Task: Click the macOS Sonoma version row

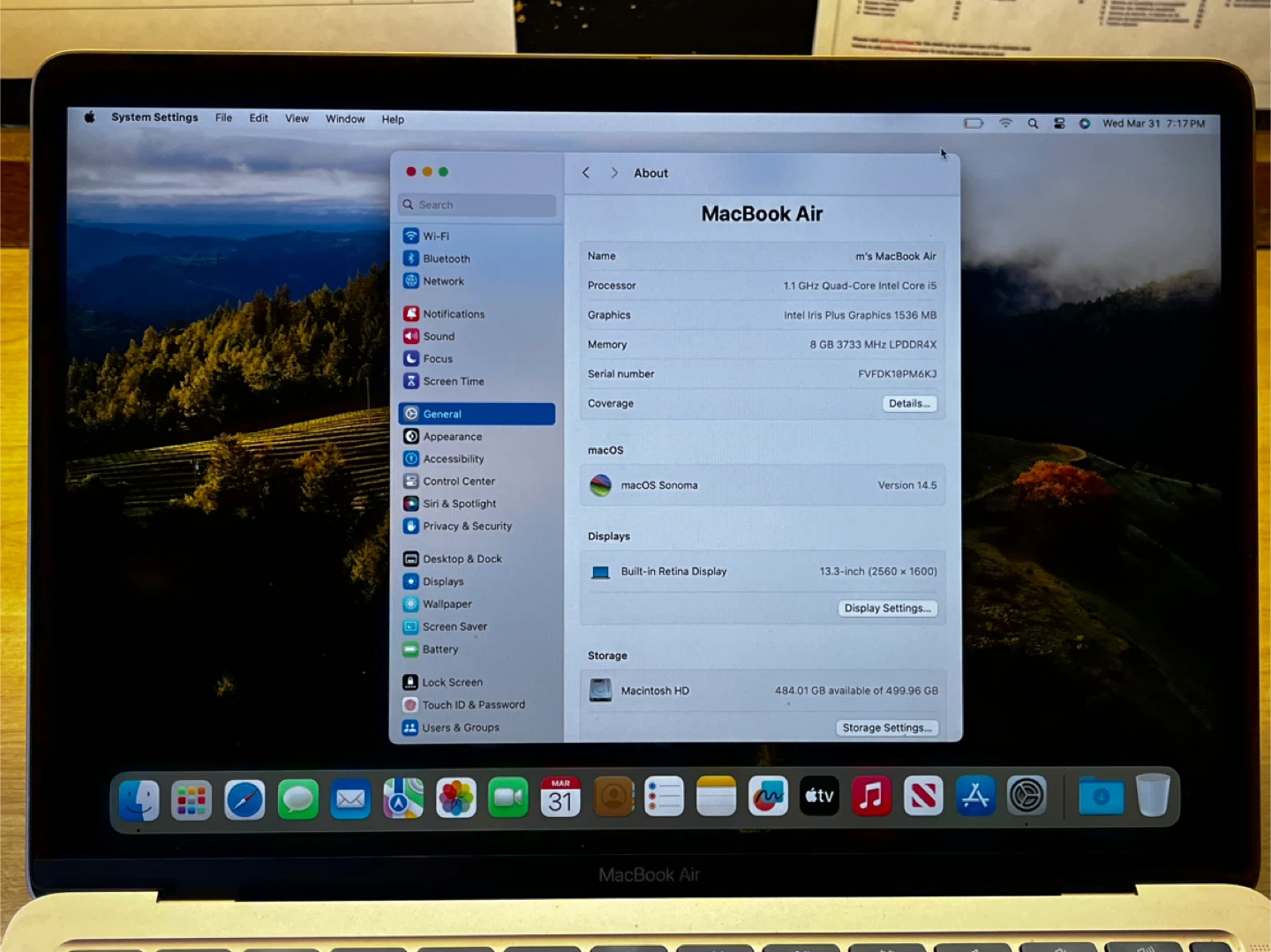Action: pos(763,485)
